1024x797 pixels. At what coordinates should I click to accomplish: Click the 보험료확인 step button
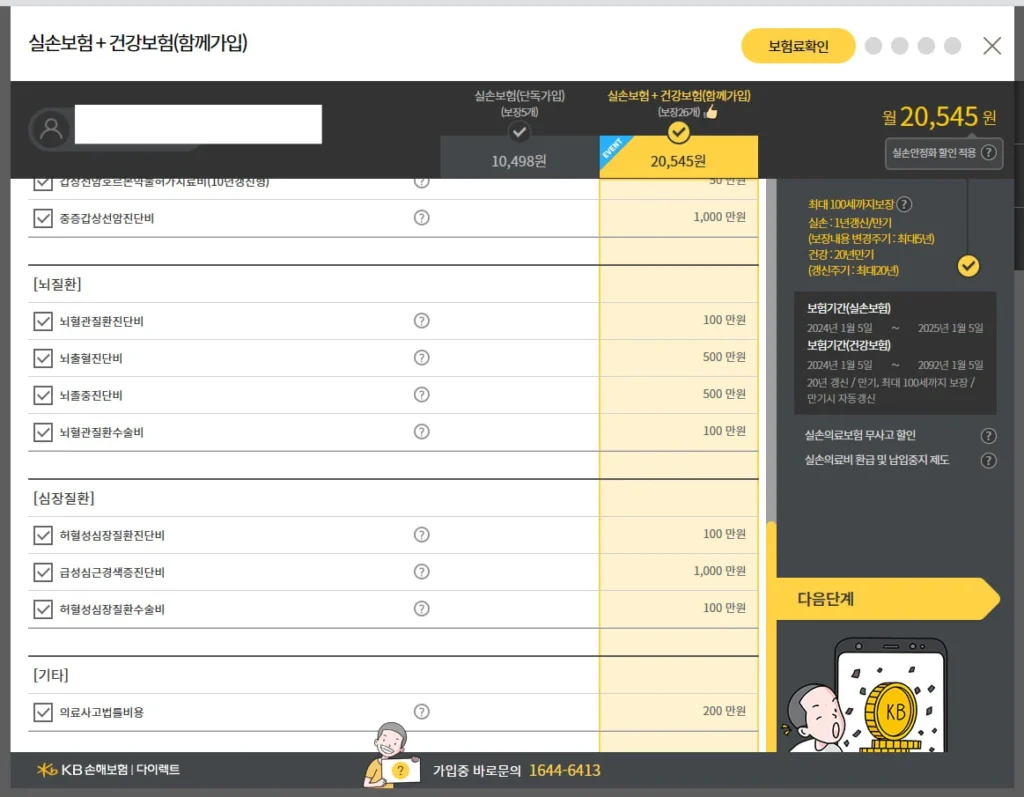798,46
